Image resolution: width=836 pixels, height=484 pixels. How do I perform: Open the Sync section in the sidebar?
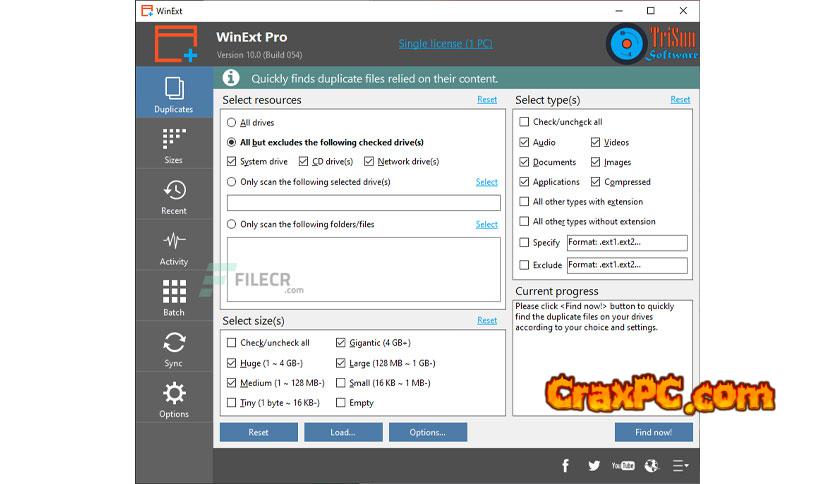click(174, 348)
